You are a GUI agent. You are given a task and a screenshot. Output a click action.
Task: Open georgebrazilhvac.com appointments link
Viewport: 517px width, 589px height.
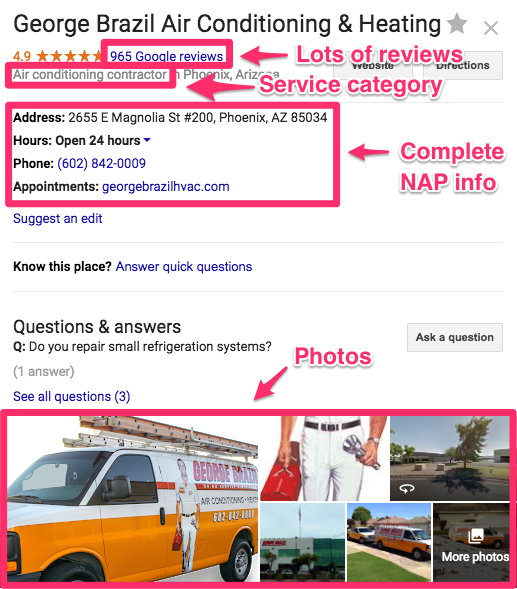pos(166,186)
